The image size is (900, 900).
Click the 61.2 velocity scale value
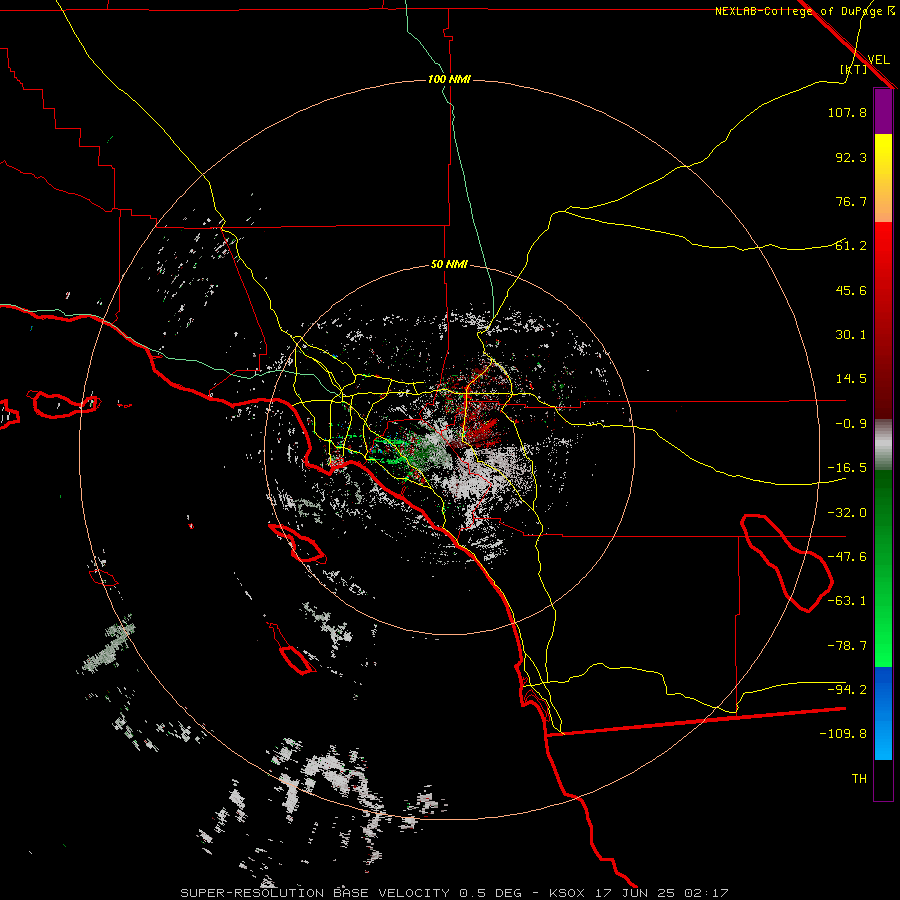click(x=851, y=246)
